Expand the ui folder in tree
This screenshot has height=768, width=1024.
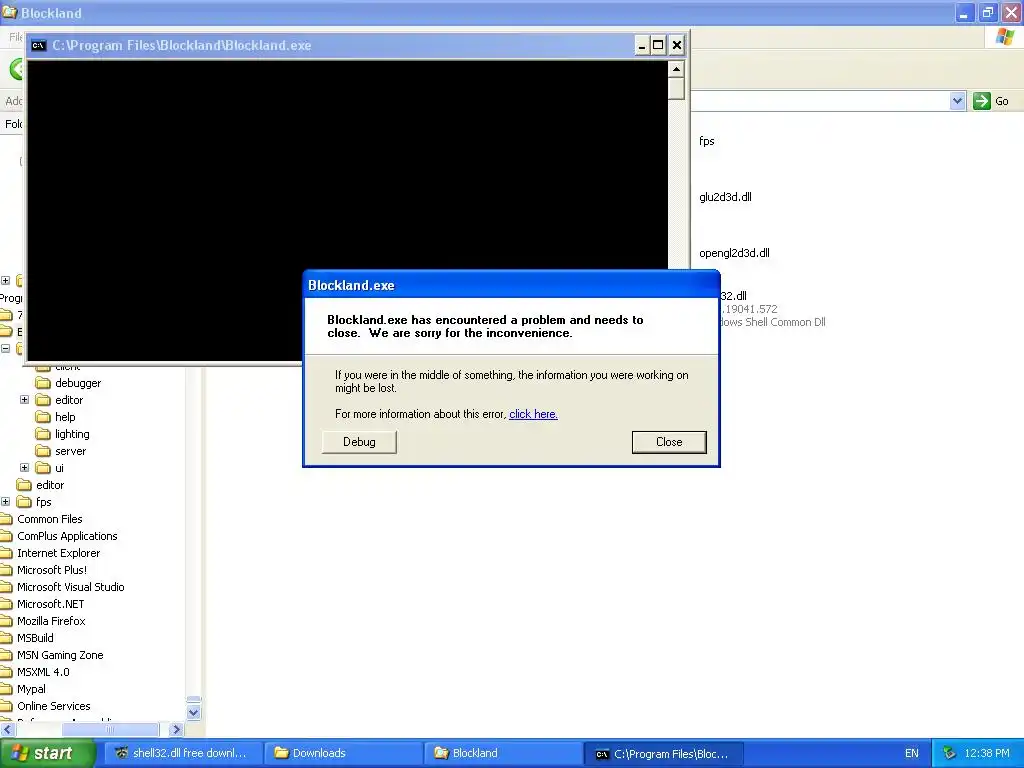(x=24, y=468)
